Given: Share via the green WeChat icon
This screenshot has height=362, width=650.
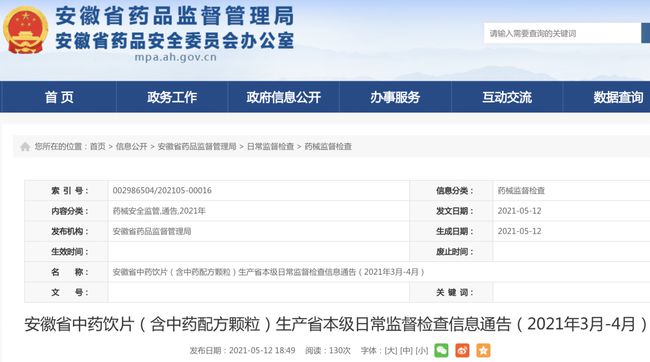Looking at the screenshot, I should click(441, 350).
